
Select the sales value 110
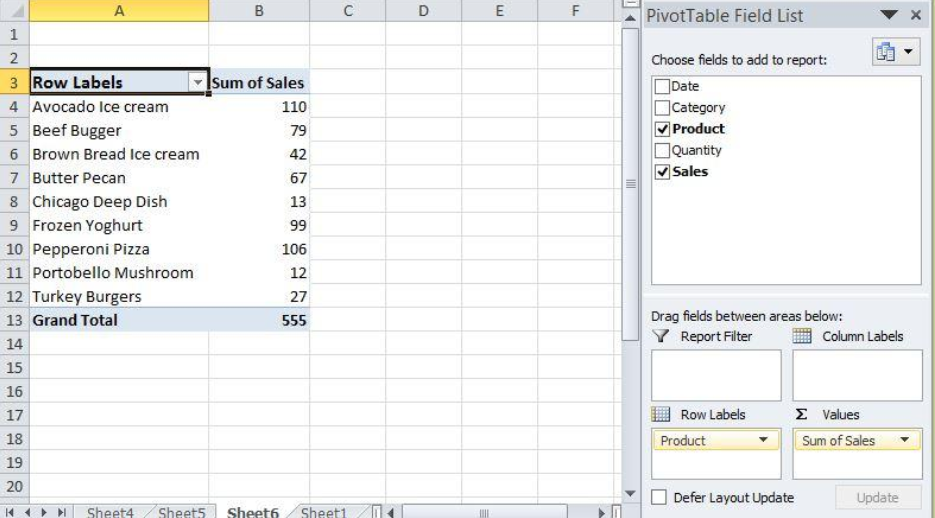[x=259, y=107]
